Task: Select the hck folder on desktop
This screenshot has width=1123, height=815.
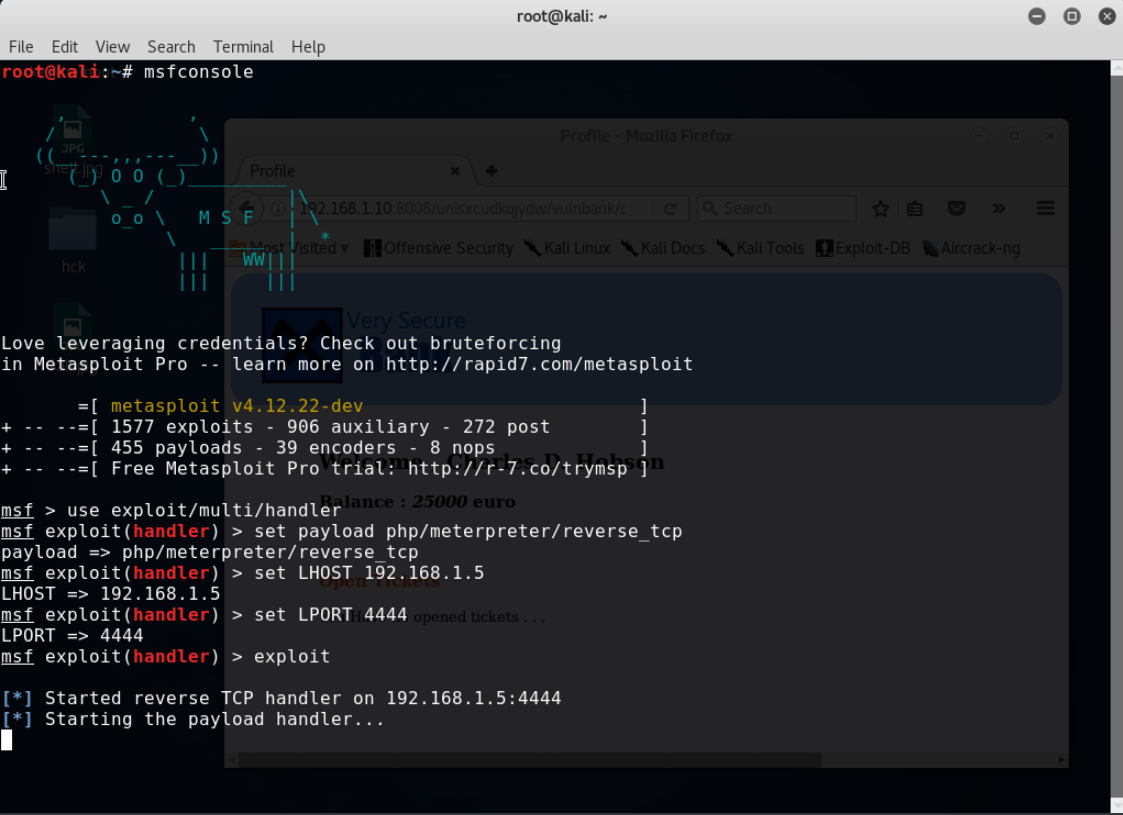Action: (x=73, y=242)
